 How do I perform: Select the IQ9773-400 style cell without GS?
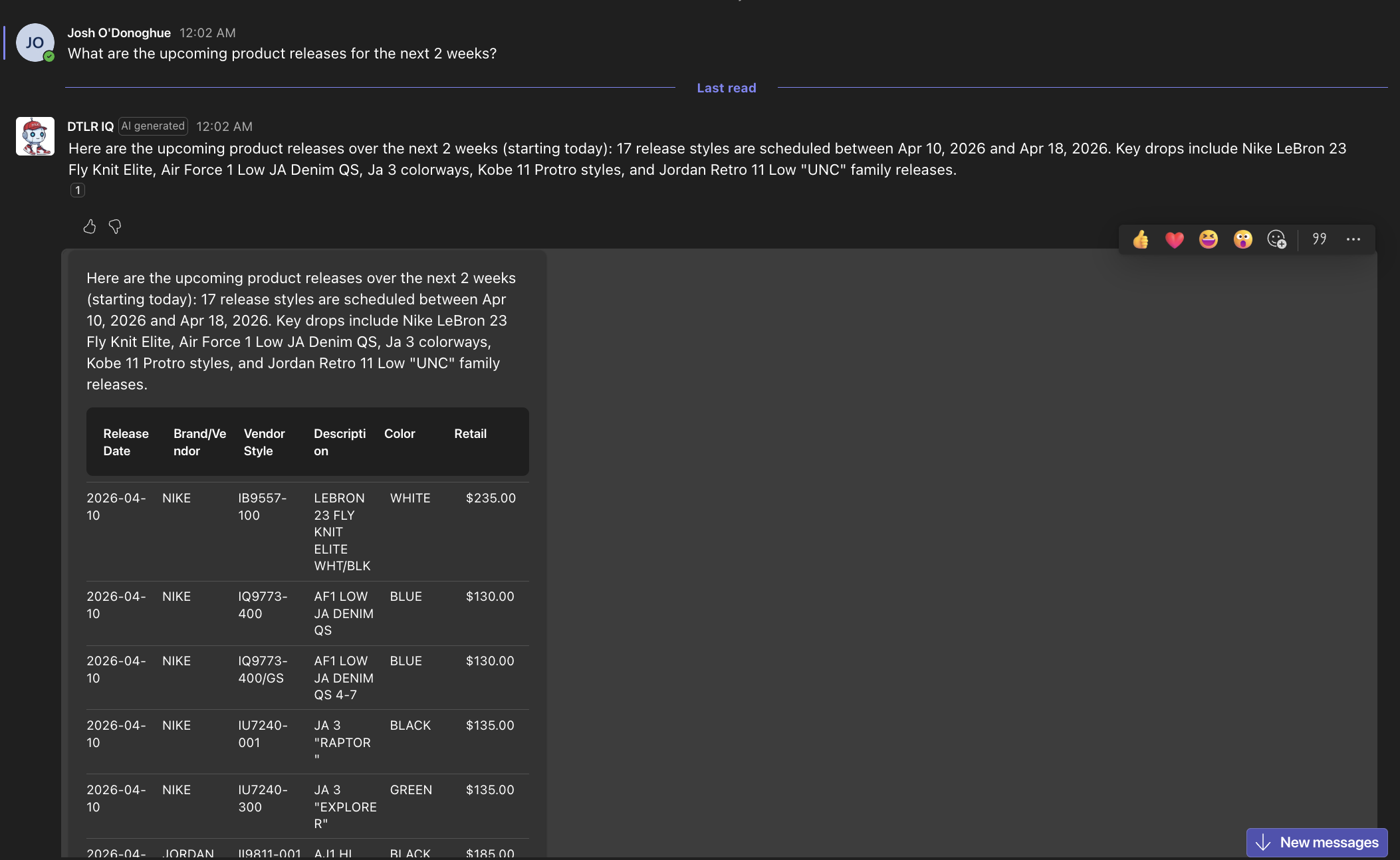coord(263,605)
